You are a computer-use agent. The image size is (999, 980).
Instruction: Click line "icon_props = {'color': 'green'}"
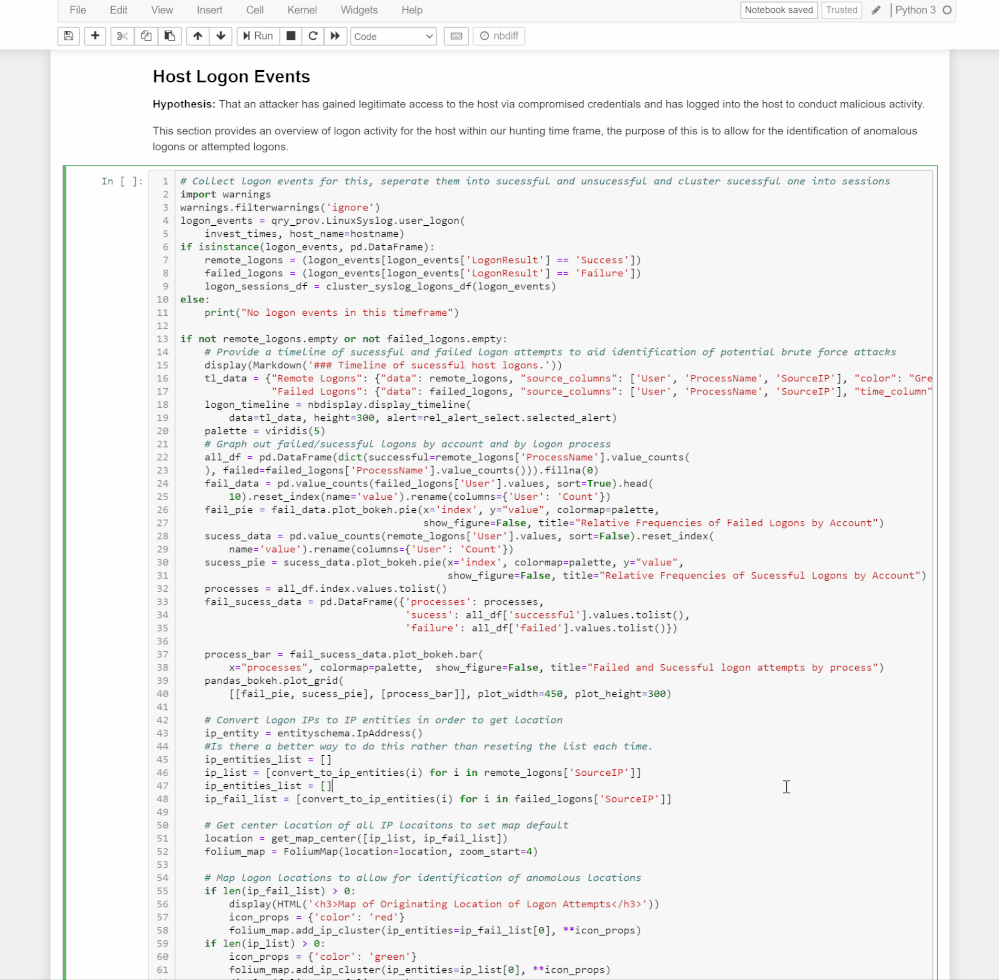point(323,956)
